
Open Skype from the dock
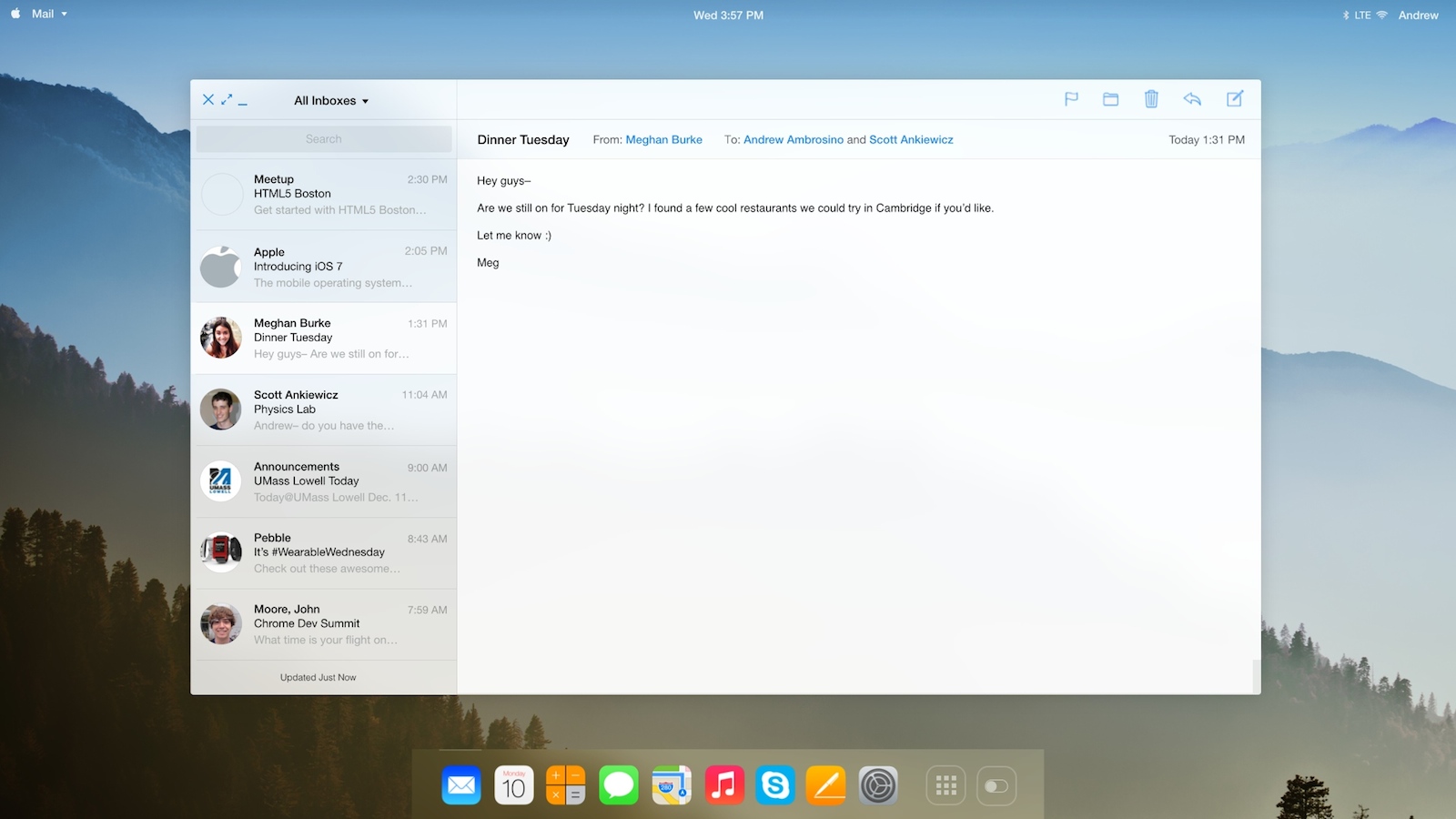pyautogui.click(x=775, y=784)
